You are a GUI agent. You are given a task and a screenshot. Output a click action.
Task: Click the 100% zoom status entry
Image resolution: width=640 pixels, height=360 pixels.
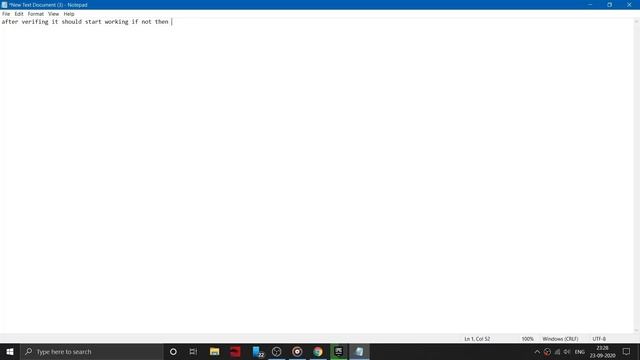tap(527, 339)
